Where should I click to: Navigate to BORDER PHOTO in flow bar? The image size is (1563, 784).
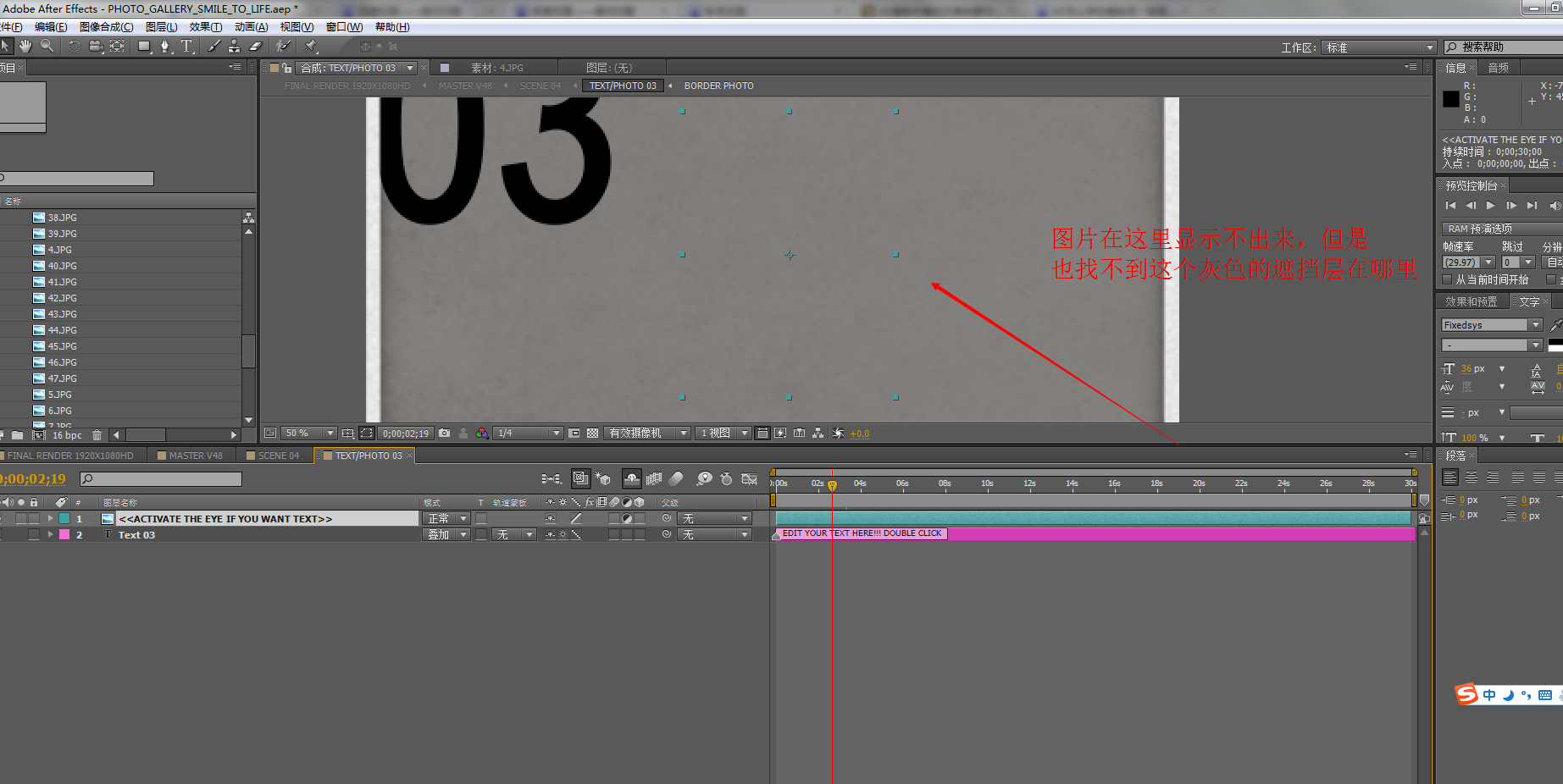click(718, 86)
